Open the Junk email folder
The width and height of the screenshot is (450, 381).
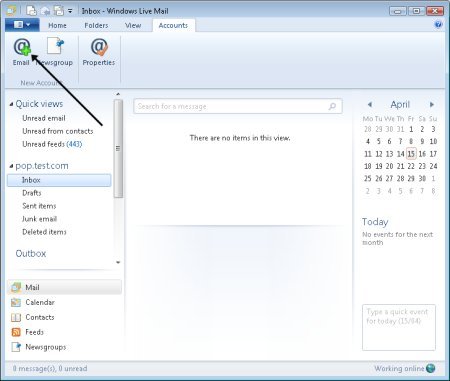coord(39,219)
